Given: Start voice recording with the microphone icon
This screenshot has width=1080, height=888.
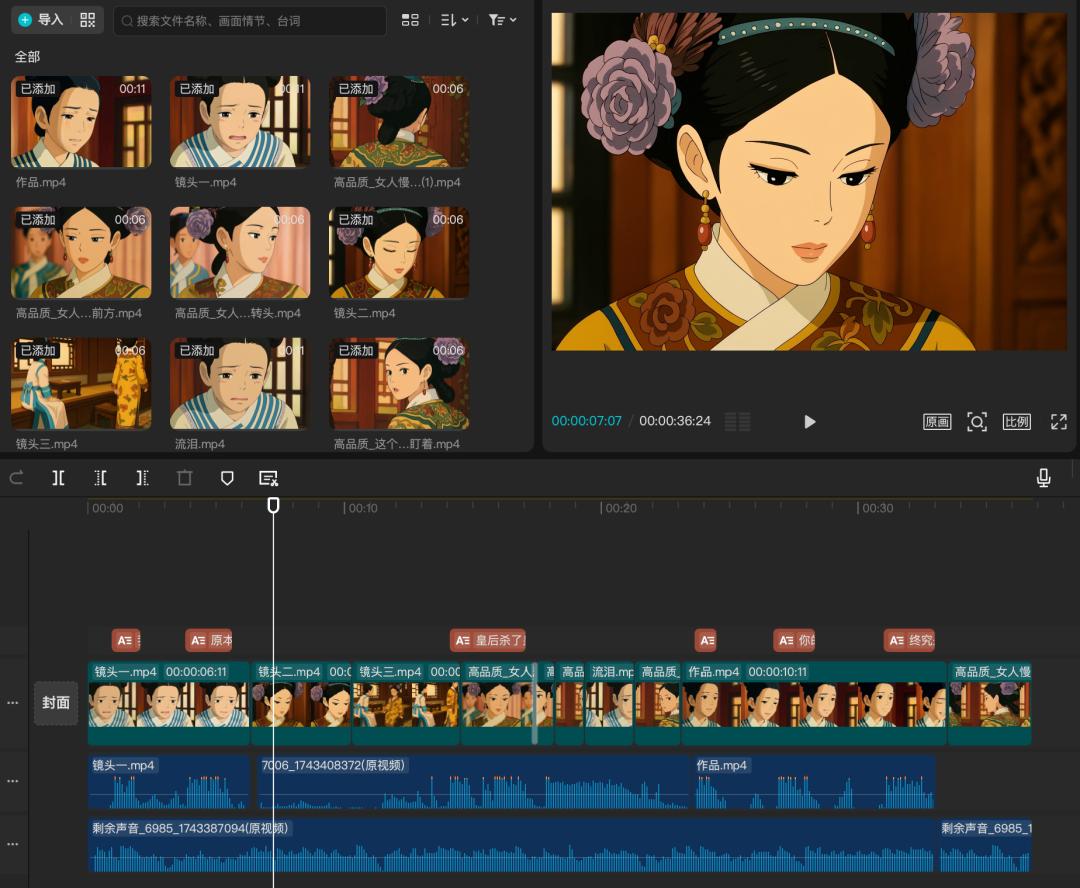Looking at the screenshot, I should pyautogui.click(x=1043, y=478).
